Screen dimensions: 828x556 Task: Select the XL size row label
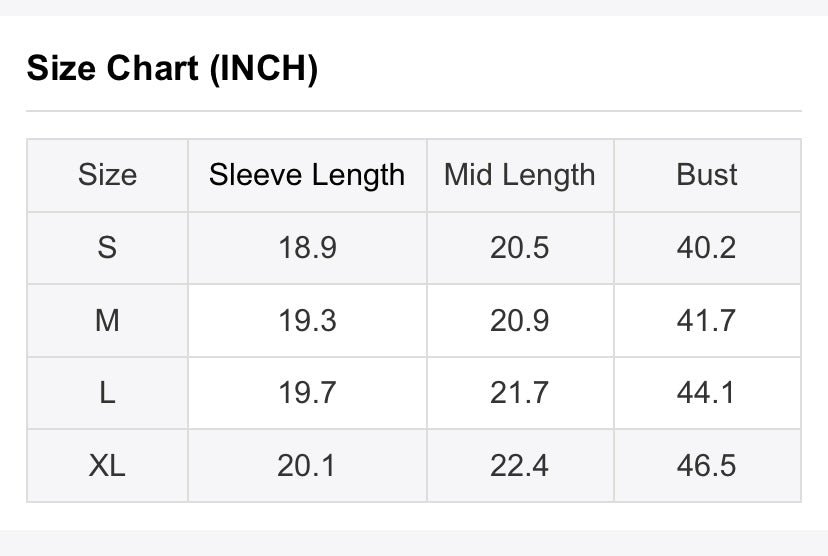coord(107,465)
